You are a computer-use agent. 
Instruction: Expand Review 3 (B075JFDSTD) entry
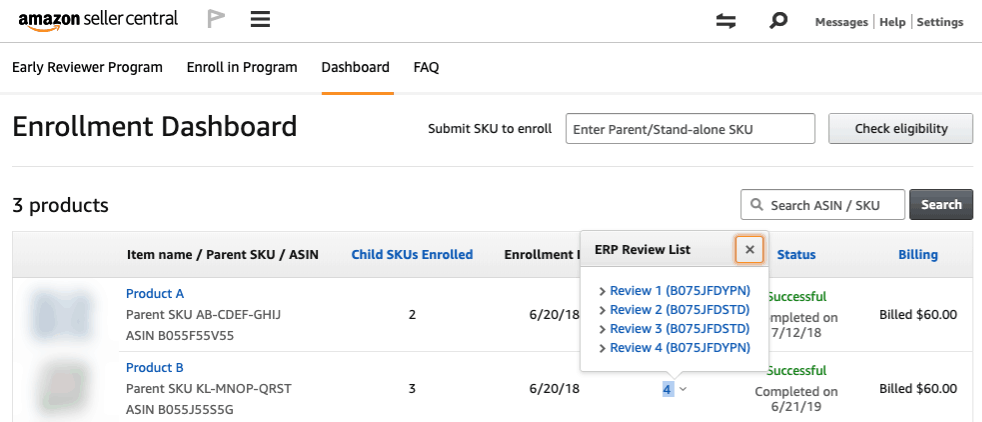click(674, 329)
